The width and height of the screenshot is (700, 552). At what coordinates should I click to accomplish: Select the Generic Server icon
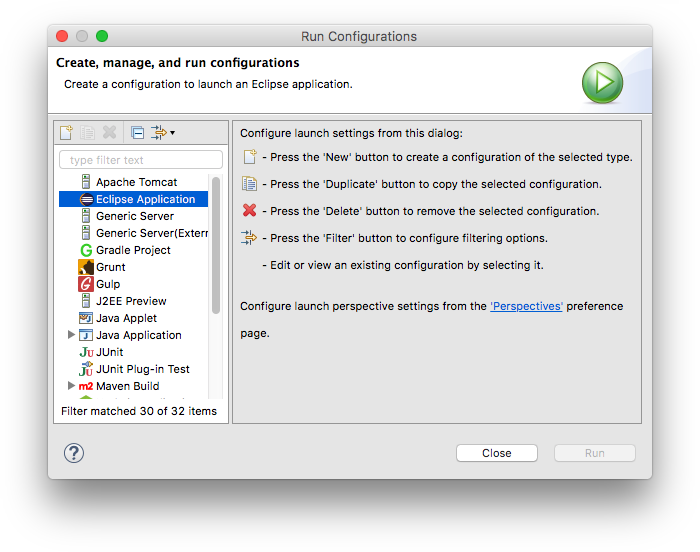[x=86, y=216]
